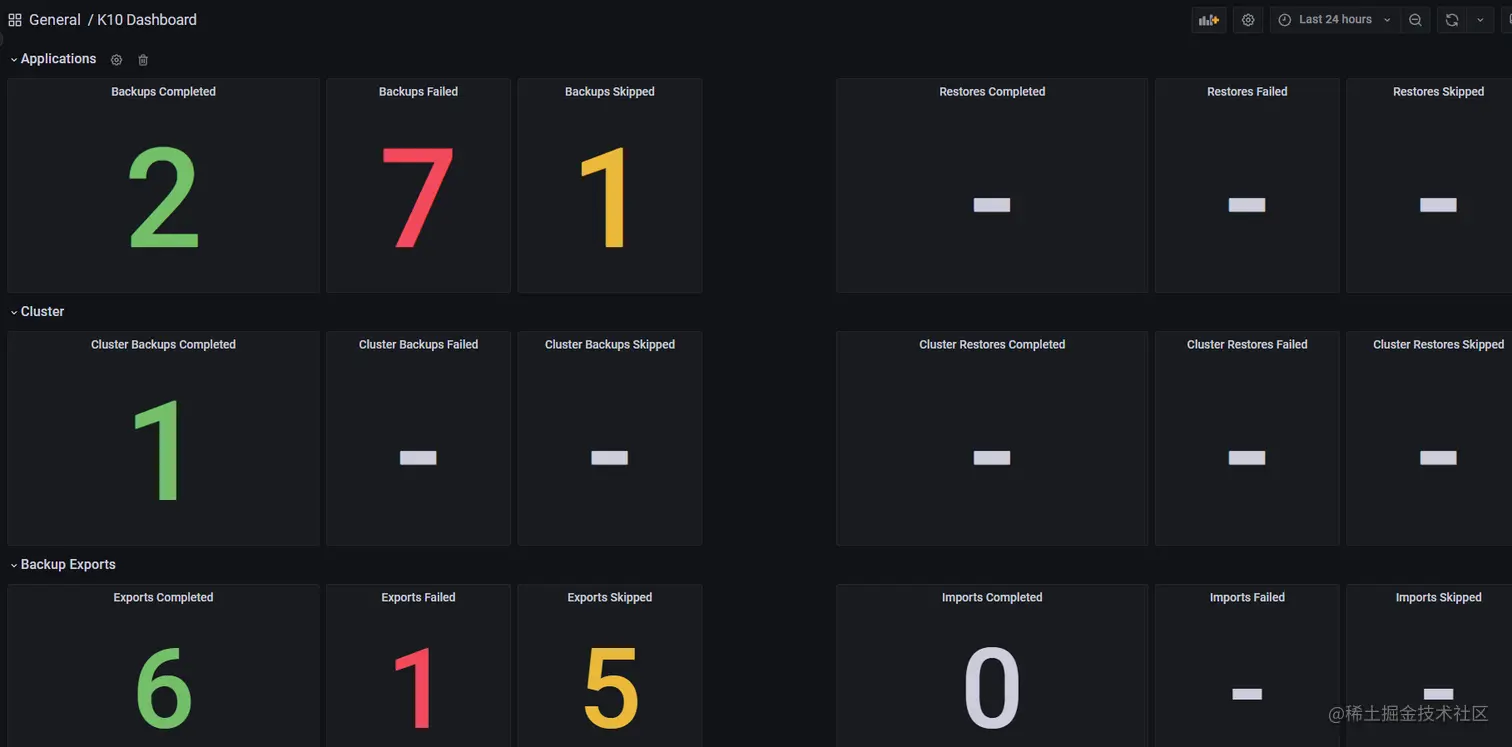The height and width of the screenshot is (747, 1512).
Task: Open the Imports Skipped panel title
Action: point(1438,598)
